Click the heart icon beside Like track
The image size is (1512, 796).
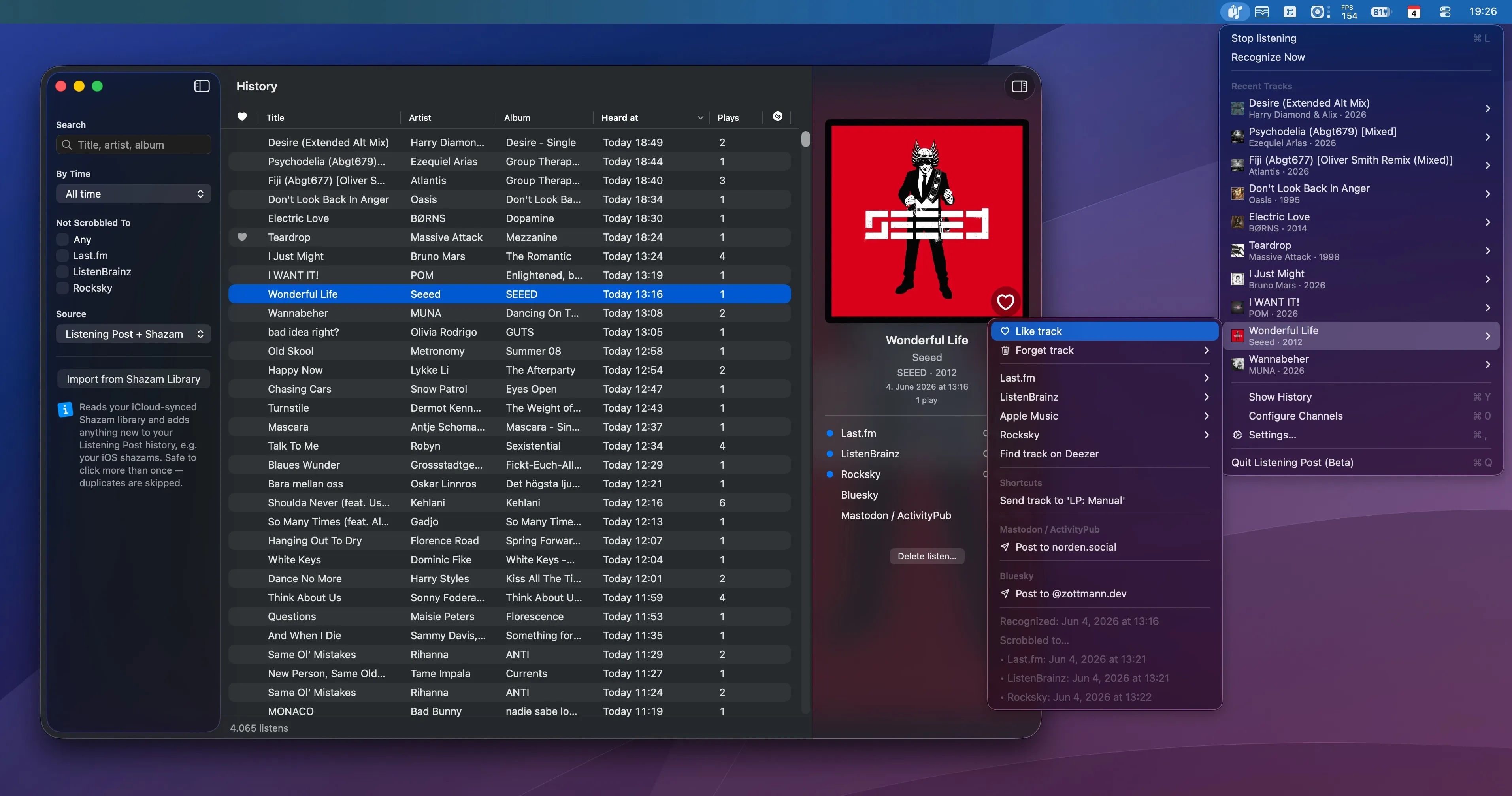pos(1005,331)
